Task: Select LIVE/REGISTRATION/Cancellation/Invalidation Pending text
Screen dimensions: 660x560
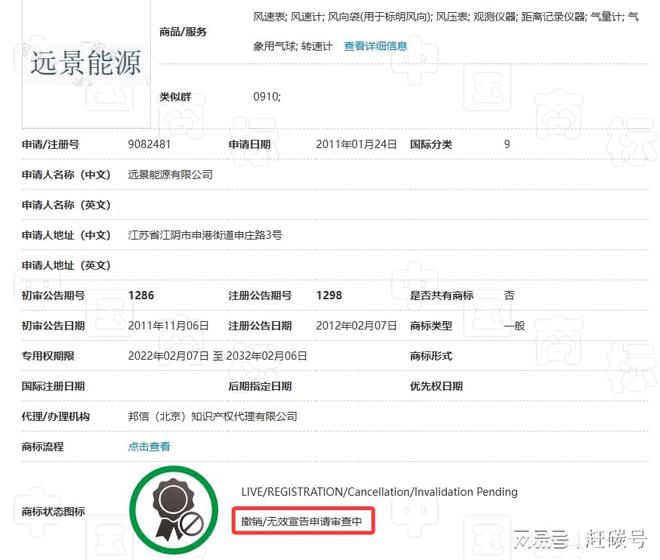Action: click(379, 492)
